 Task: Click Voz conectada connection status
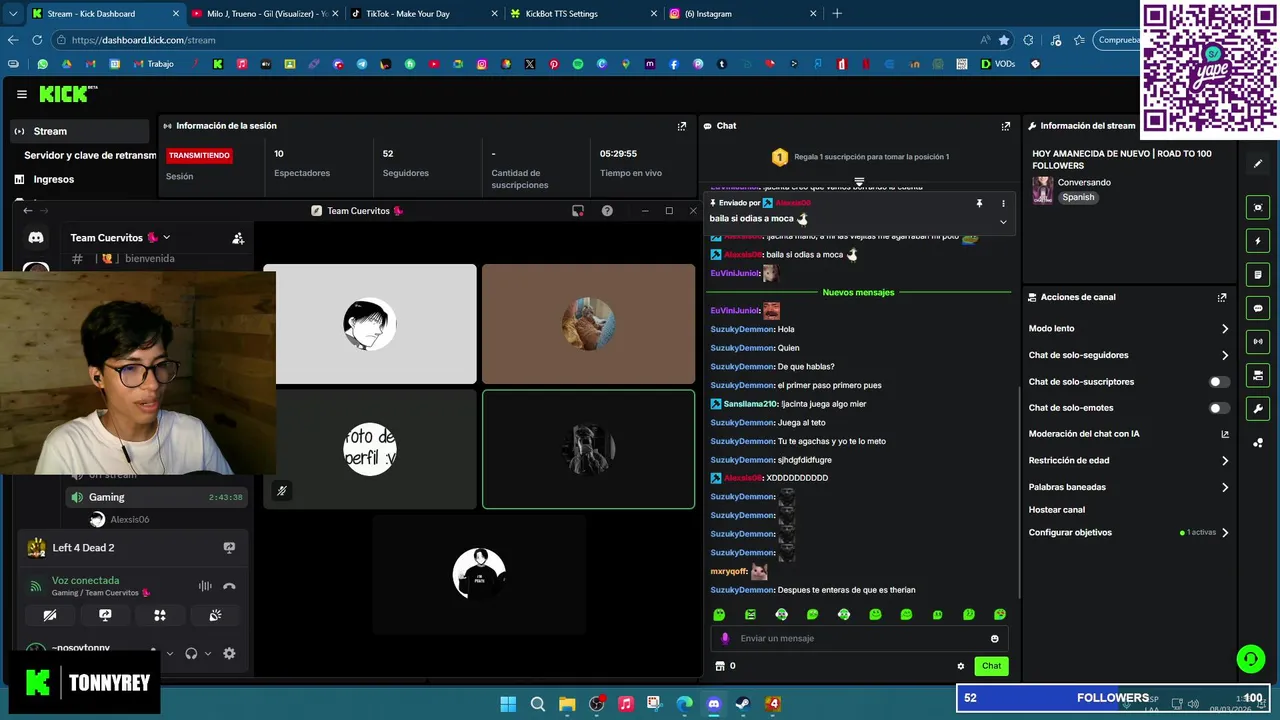[x=85, y=580]
